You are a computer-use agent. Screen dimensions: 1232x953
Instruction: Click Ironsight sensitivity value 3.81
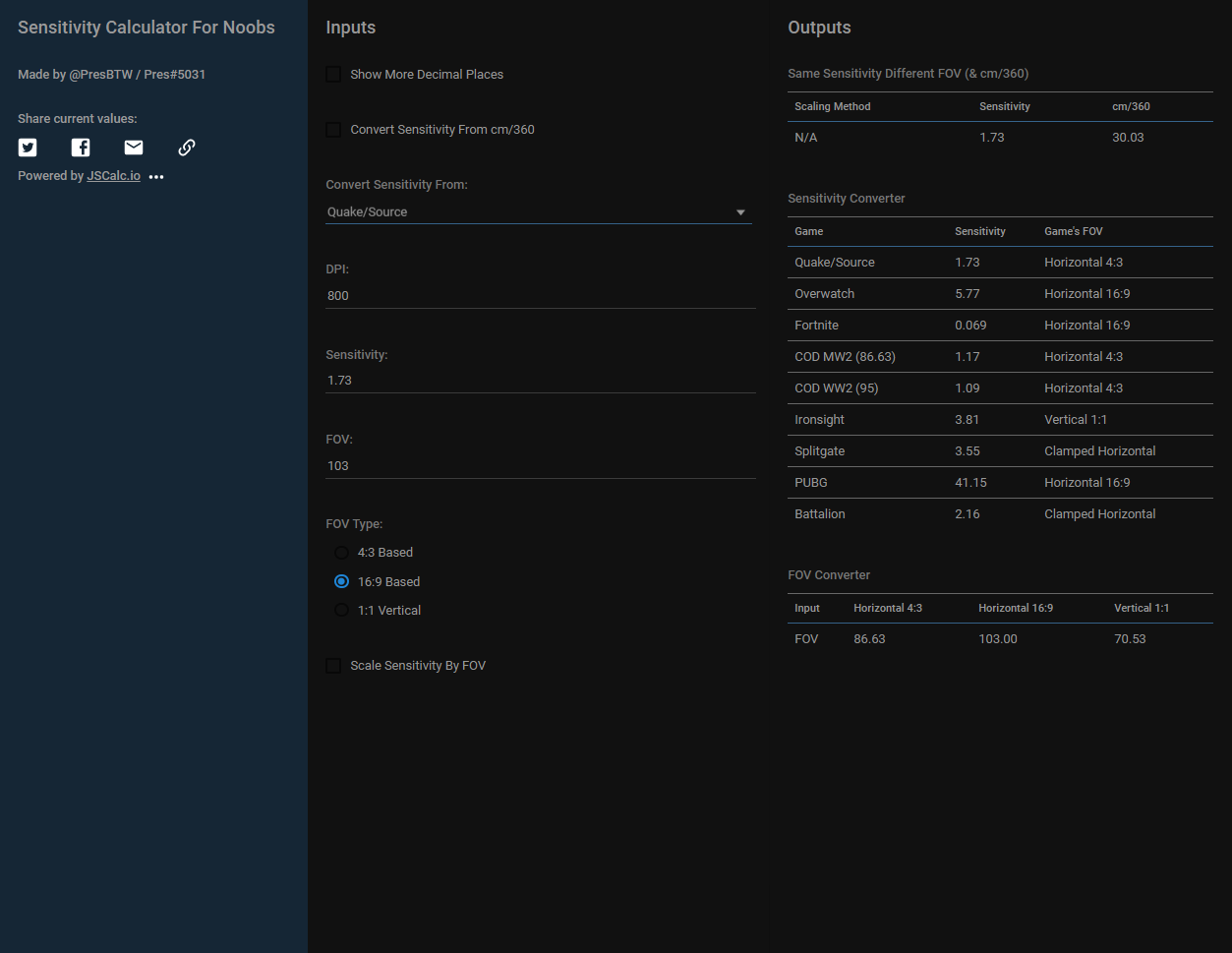pos(967,420)
